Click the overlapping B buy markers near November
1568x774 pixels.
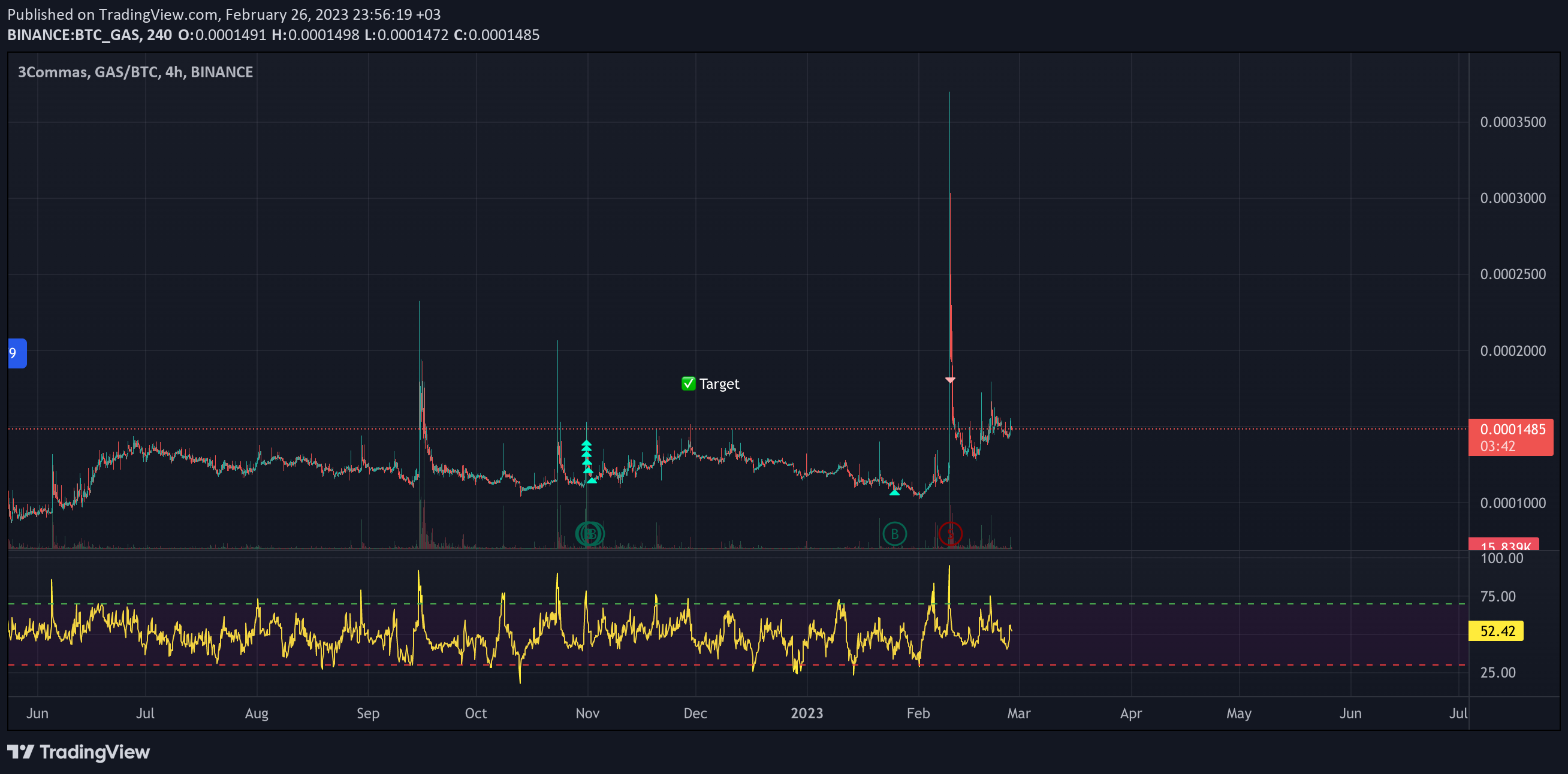[590, 534]
